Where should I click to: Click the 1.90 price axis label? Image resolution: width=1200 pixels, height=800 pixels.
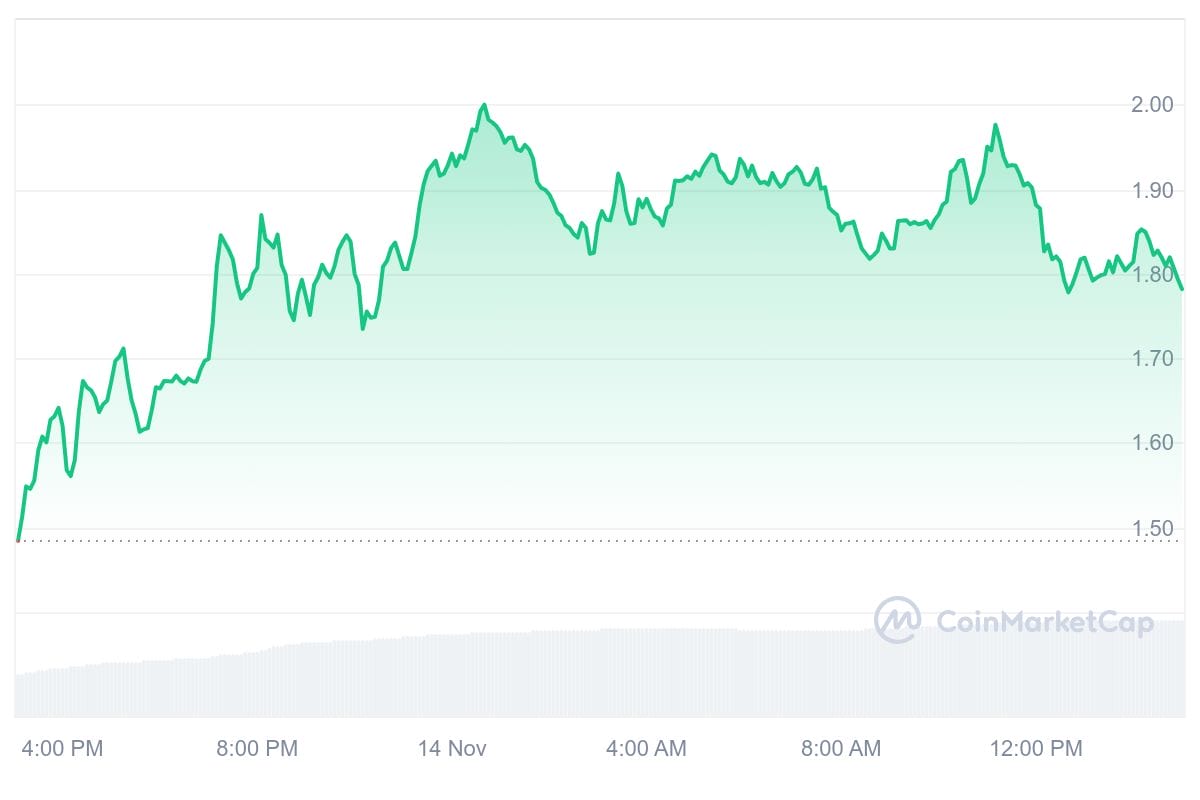tap(1151, 190)
